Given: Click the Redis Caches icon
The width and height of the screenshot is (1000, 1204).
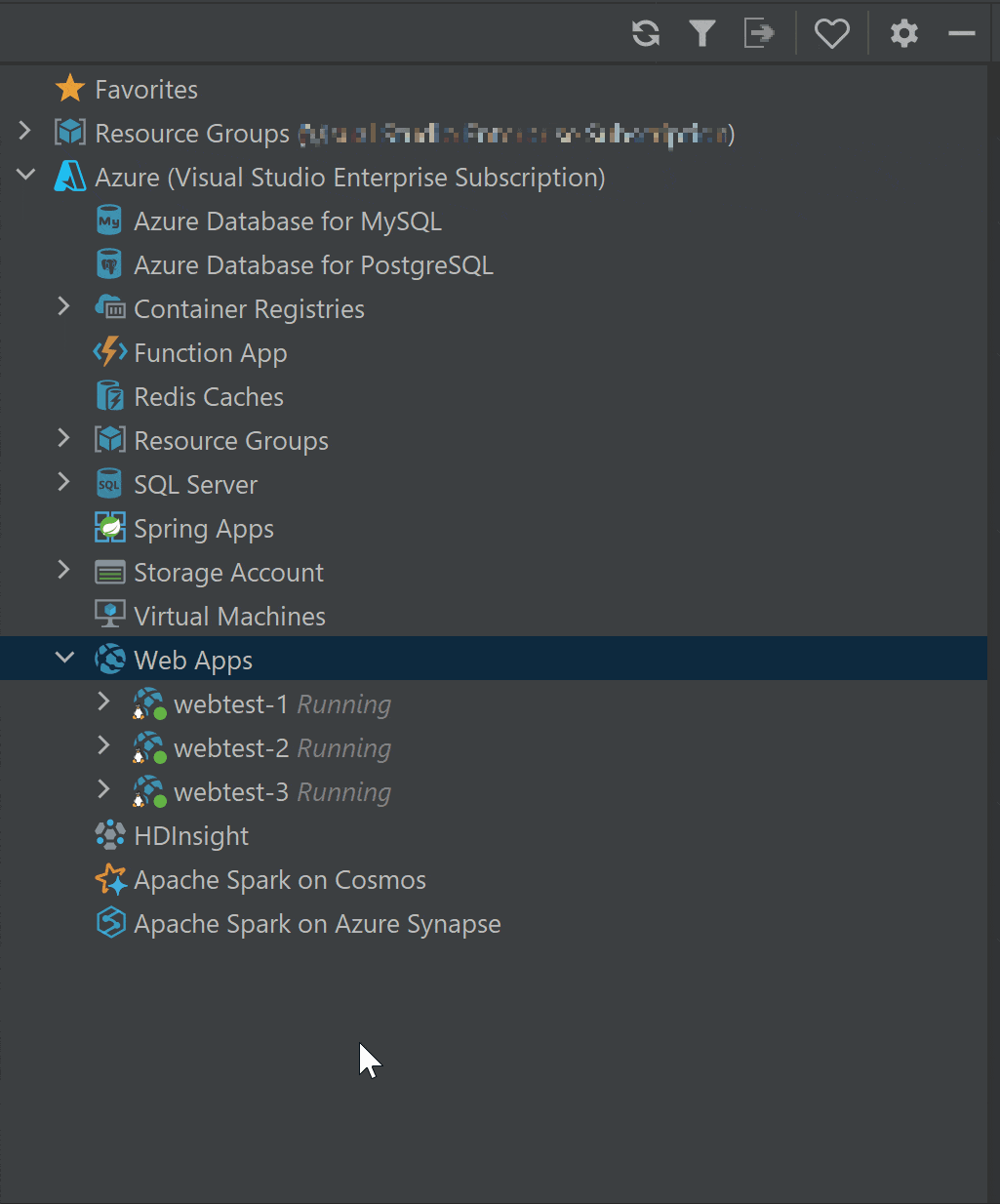Looking at the screenshot, I should (x=109, y=396).
